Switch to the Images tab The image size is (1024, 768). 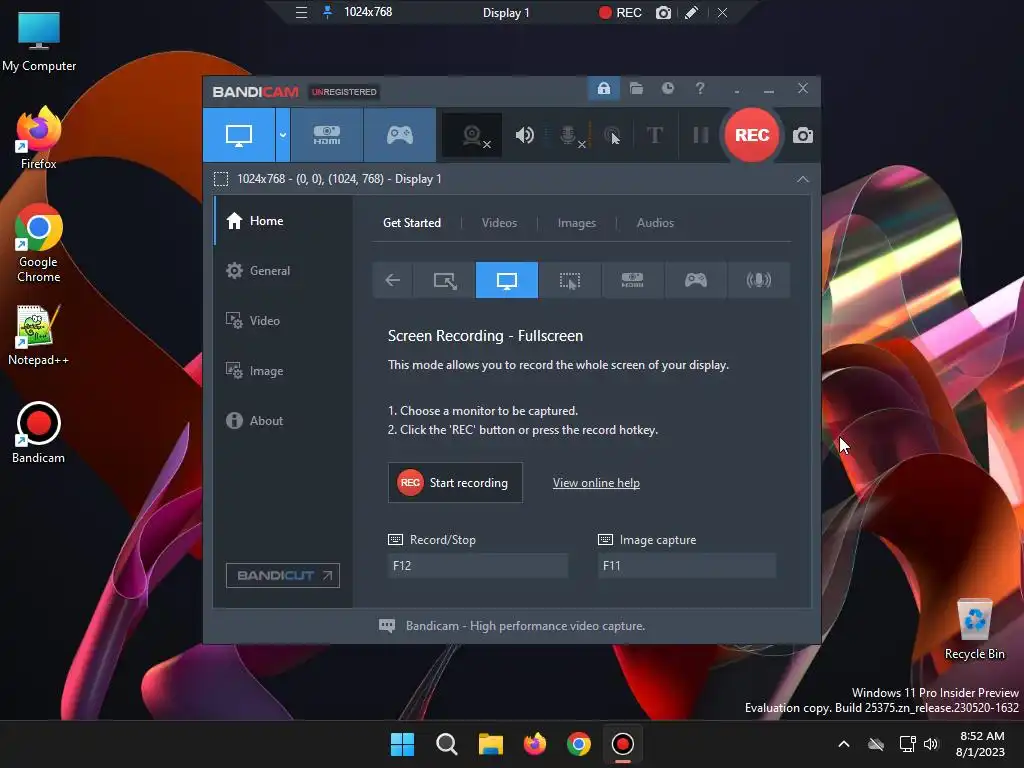577,223
